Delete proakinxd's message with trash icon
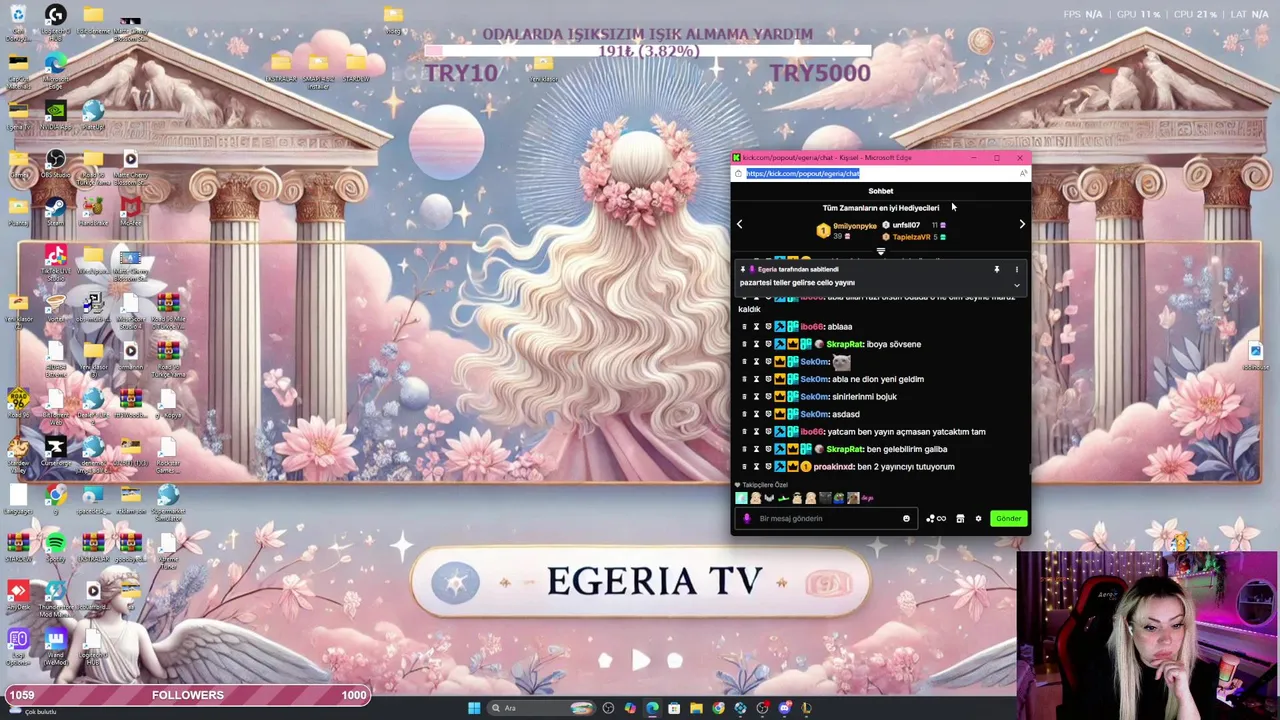Screen dimensions: 1280x720 pyautogui.click(x=744, y=466)
